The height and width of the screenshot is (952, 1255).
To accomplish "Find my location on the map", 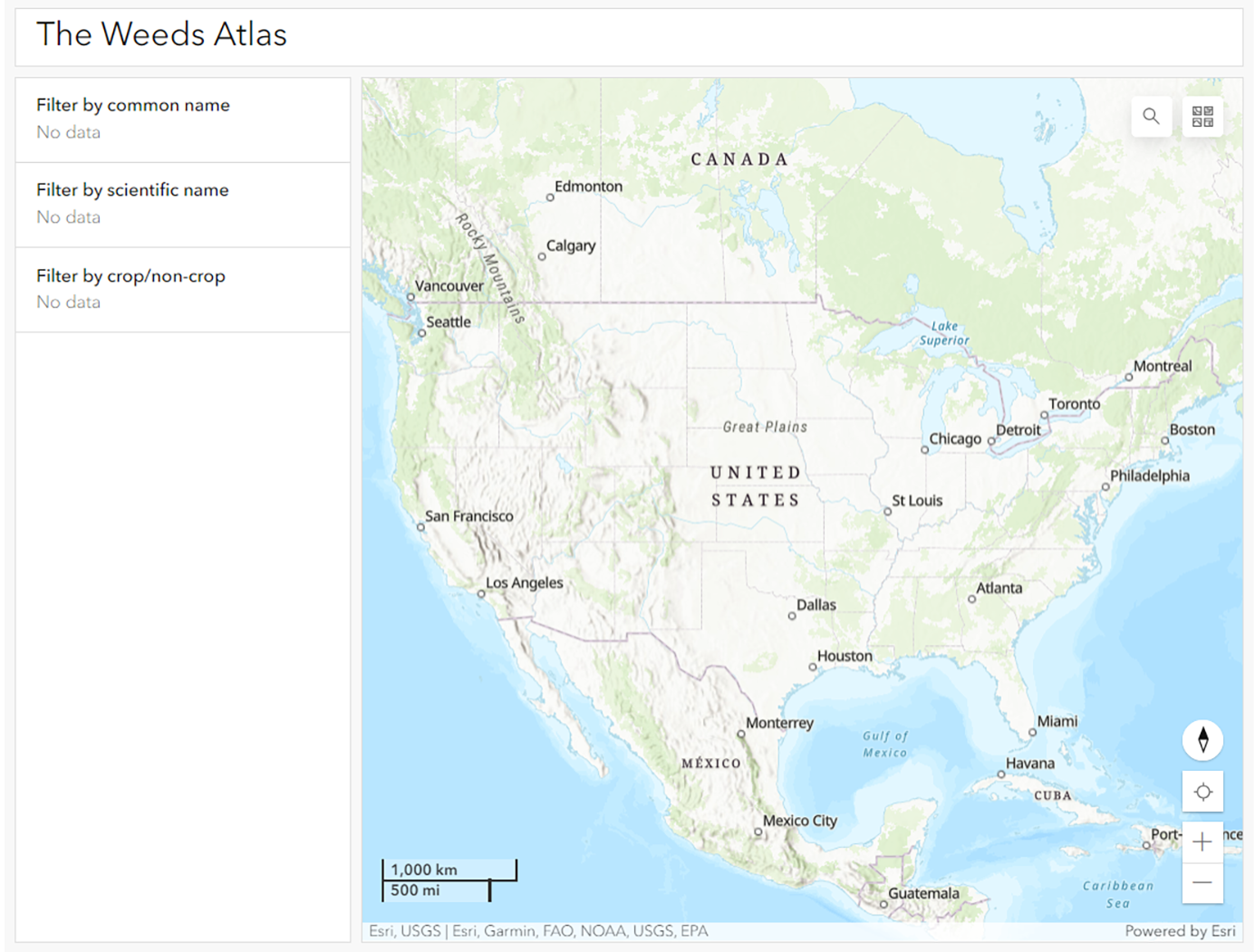I will [1202, 793].
